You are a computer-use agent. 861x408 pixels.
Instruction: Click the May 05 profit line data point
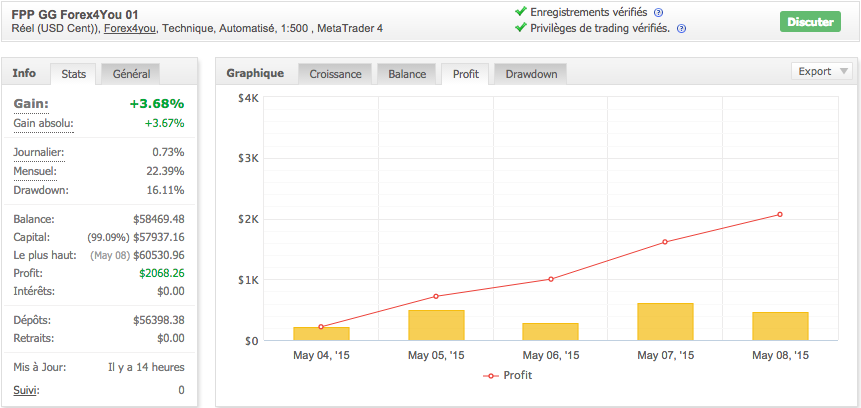tap(435, 296)
